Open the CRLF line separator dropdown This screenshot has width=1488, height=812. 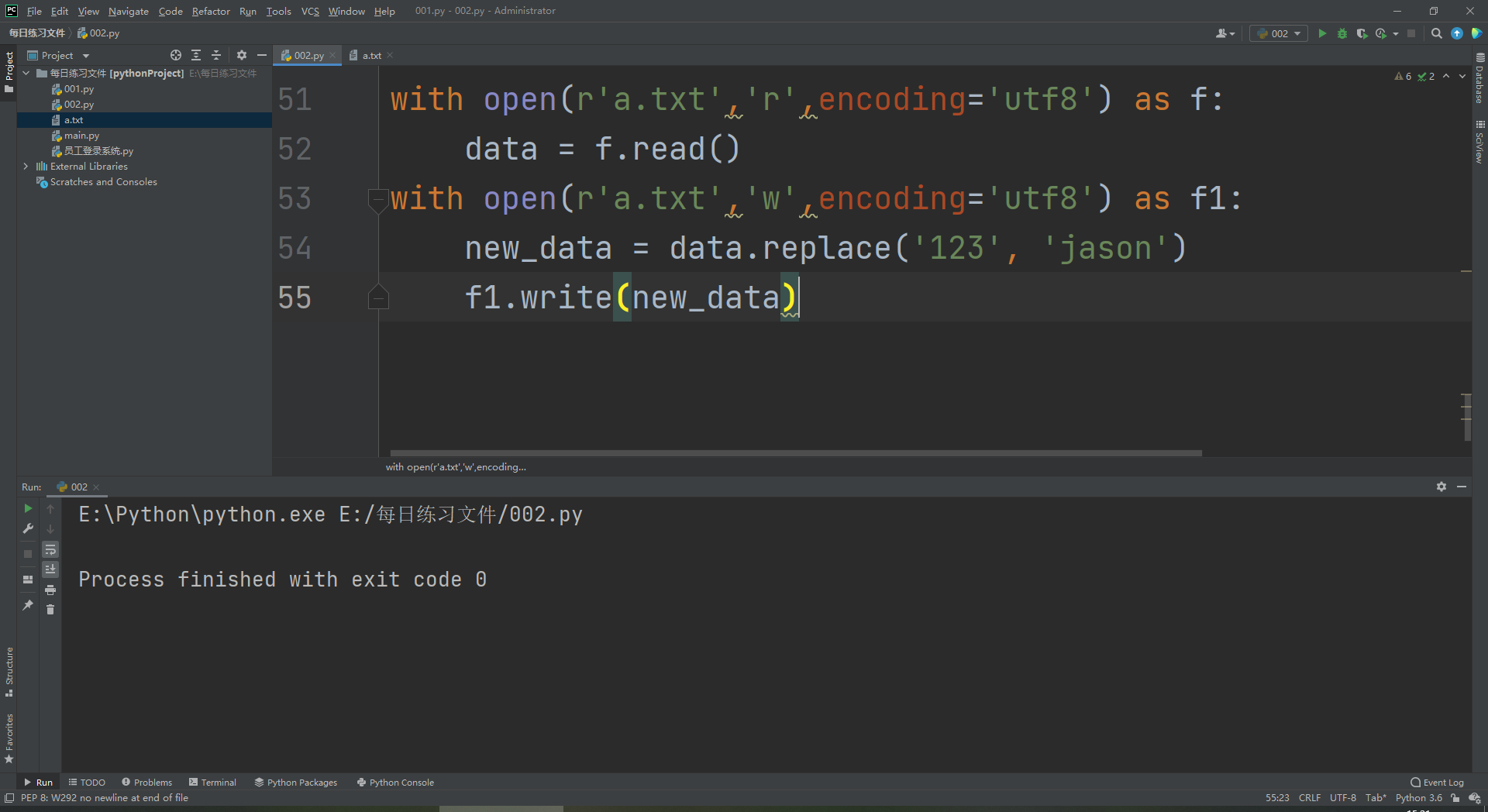point(1310,798)
